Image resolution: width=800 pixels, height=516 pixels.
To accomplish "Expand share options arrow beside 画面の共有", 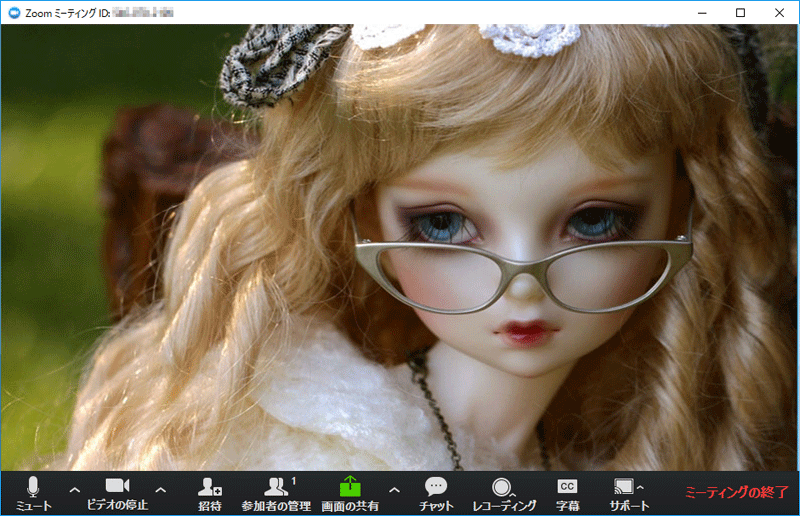I will point(394,489).
